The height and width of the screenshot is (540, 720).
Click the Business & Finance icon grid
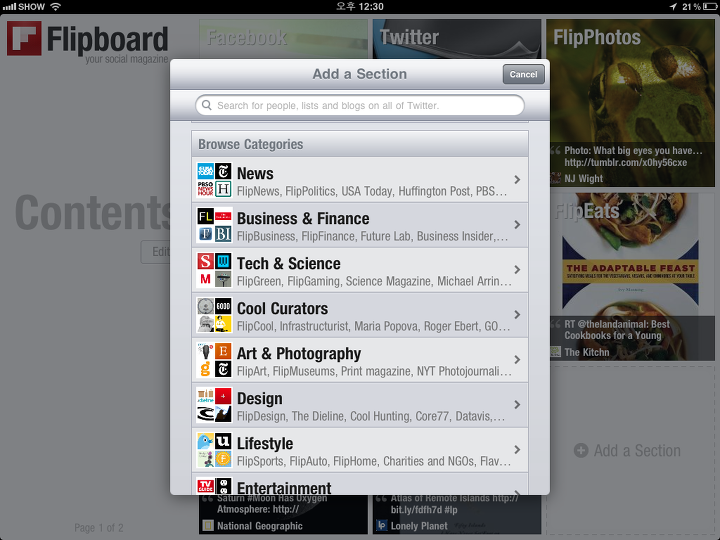214,225
